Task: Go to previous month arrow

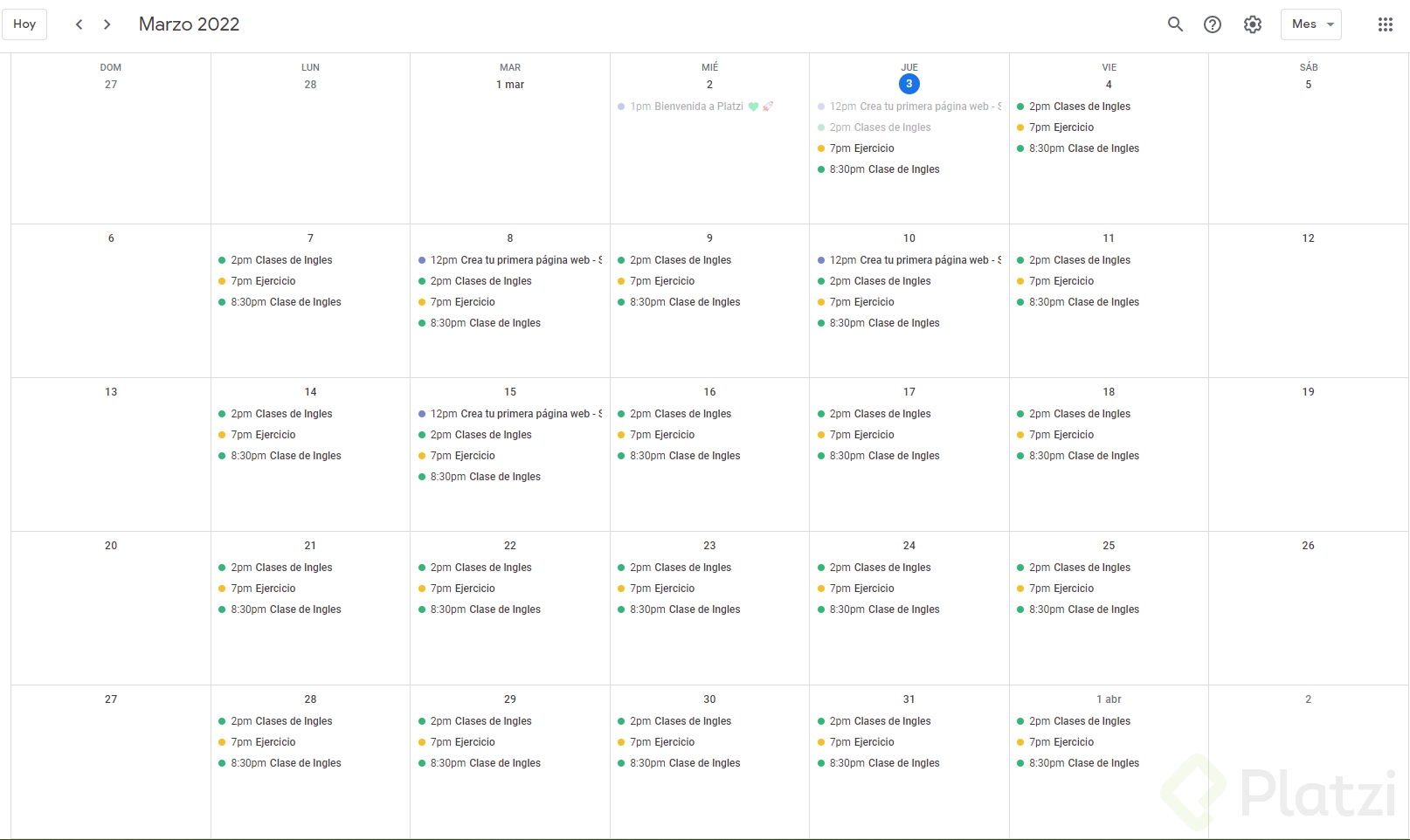Action: coord(79,24)
